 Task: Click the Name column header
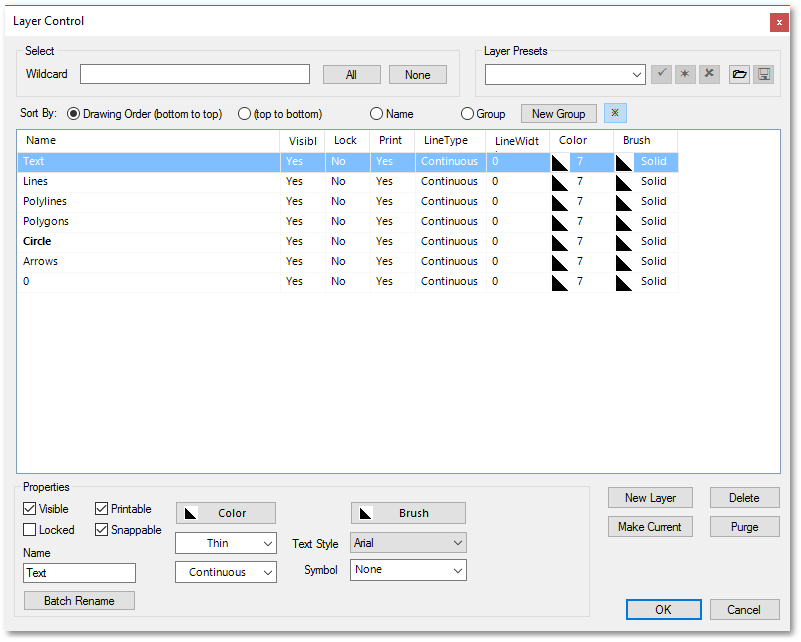pyautogui.click(x=148, y=140)
